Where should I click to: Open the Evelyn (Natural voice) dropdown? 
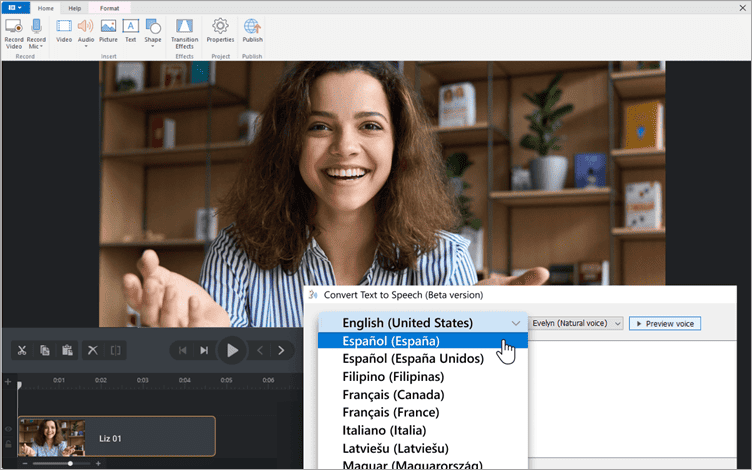click(x=576, y=323)
